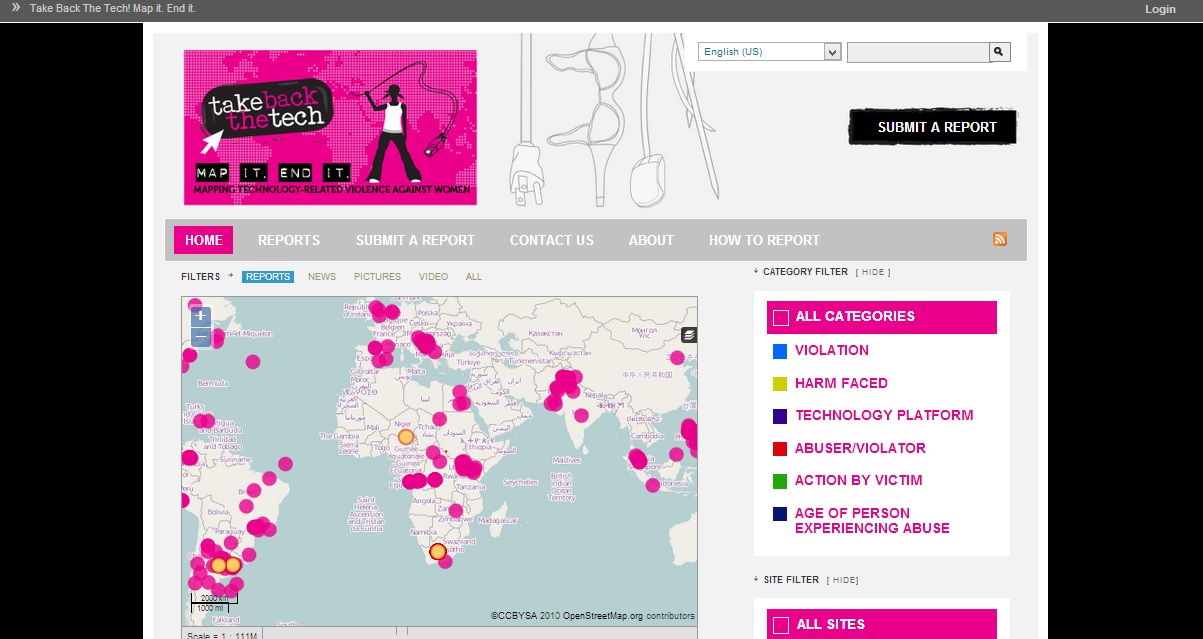This screenshot has width=1203, height=639.
Task: Click the pink marker near Bermuda coast
Action: [x=252, y=361]
